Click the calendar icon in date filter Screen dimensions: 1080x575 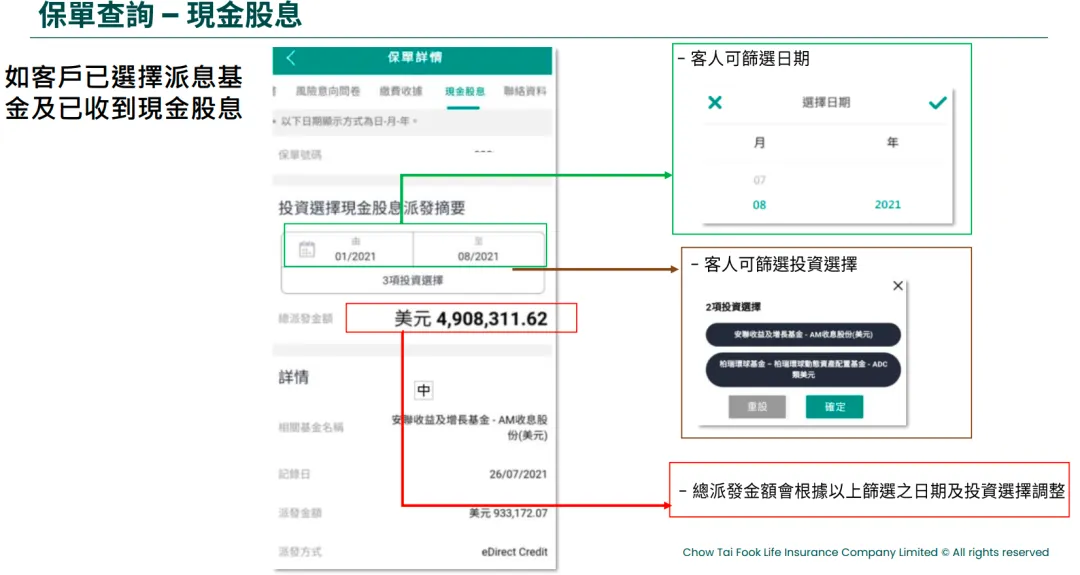(307, 249)
